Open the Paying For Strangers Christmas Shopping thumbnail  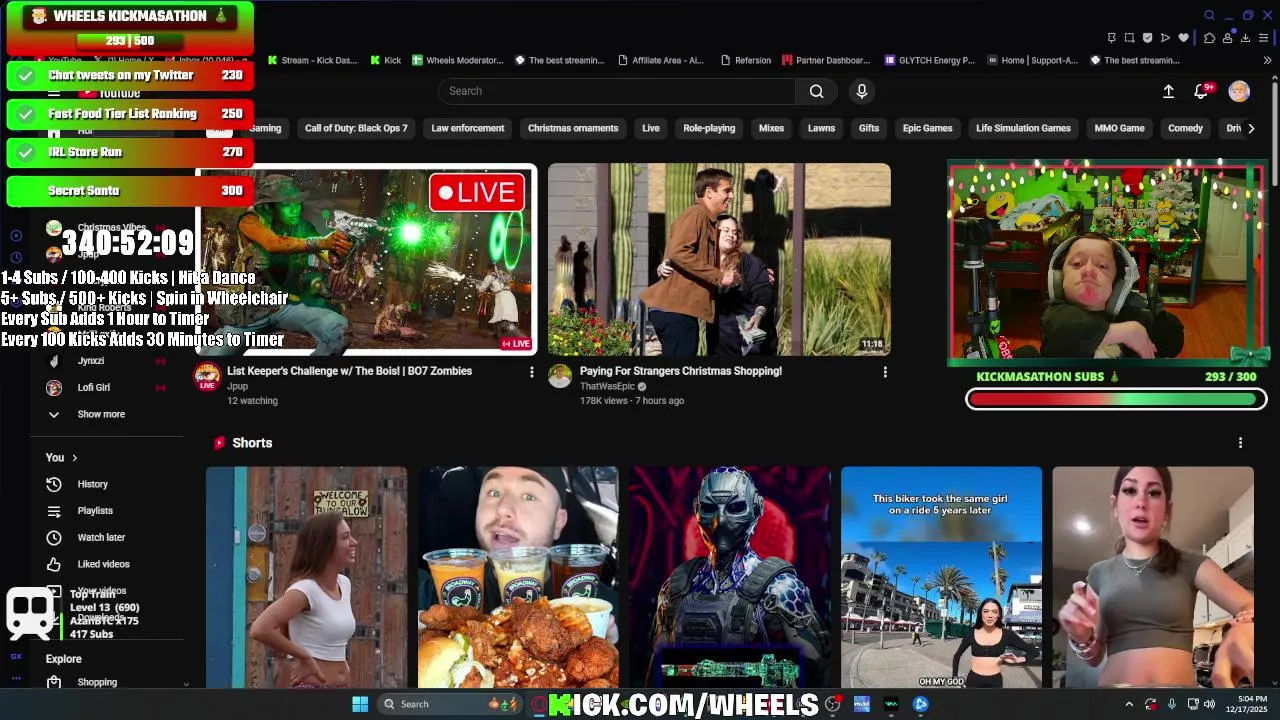pyautogui.click(x=719, y=260)
